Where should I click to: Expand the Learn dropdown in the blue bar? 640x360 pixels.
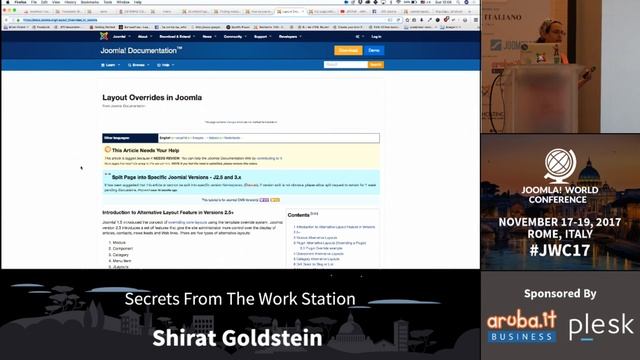tap(111, 65)
